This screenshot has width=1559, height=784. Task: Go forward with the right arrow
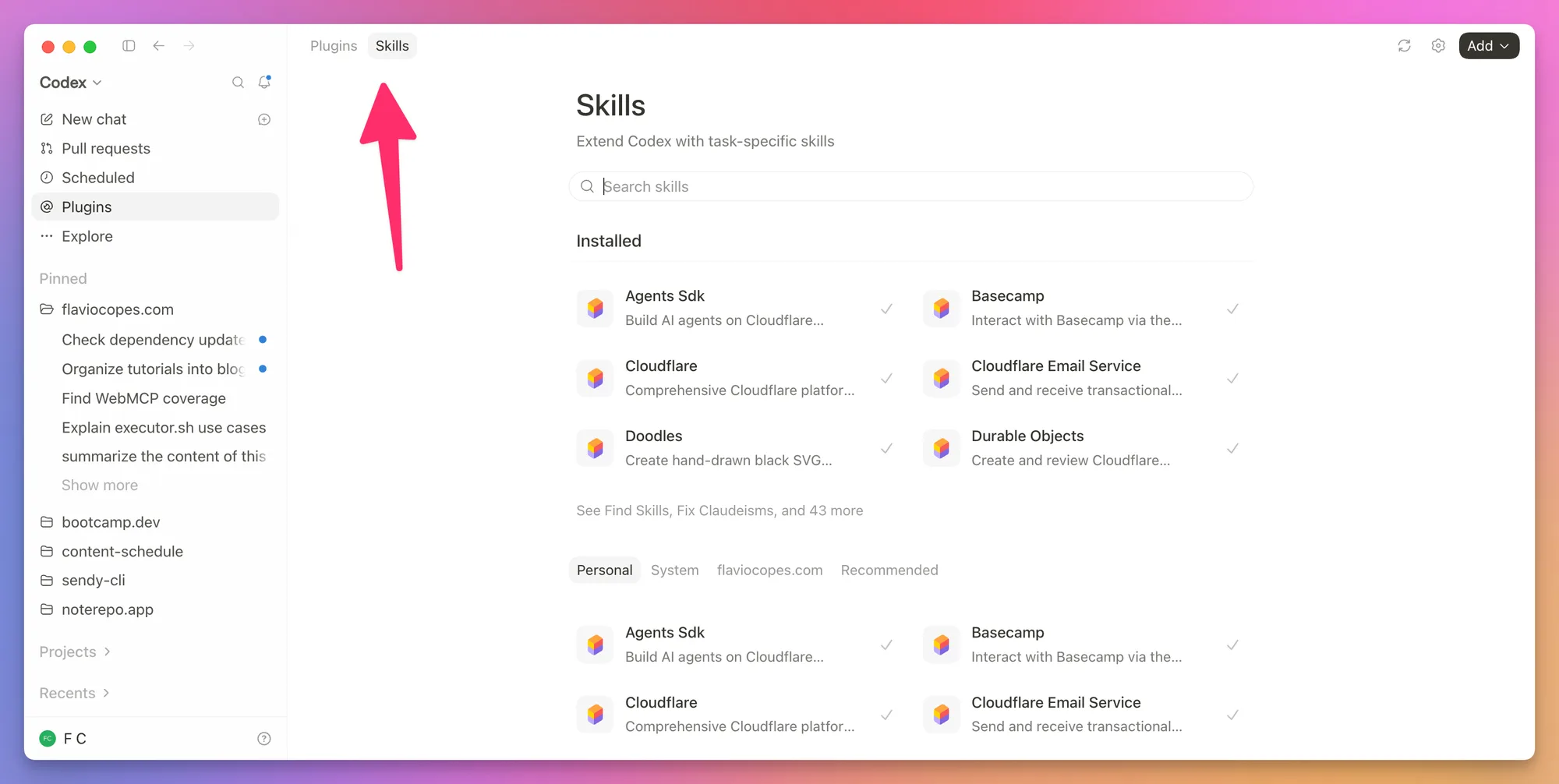tap(189, 46)
